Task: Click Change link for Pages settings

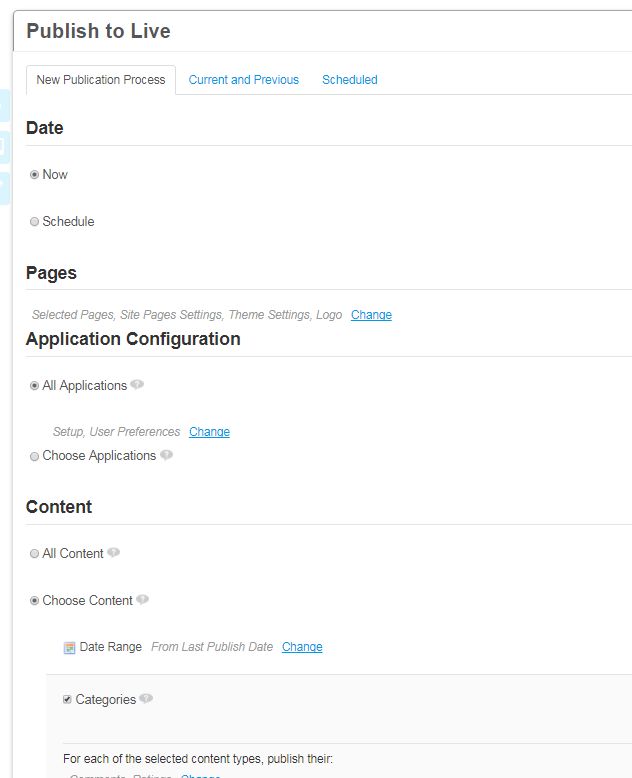Action: pos(371,315)
